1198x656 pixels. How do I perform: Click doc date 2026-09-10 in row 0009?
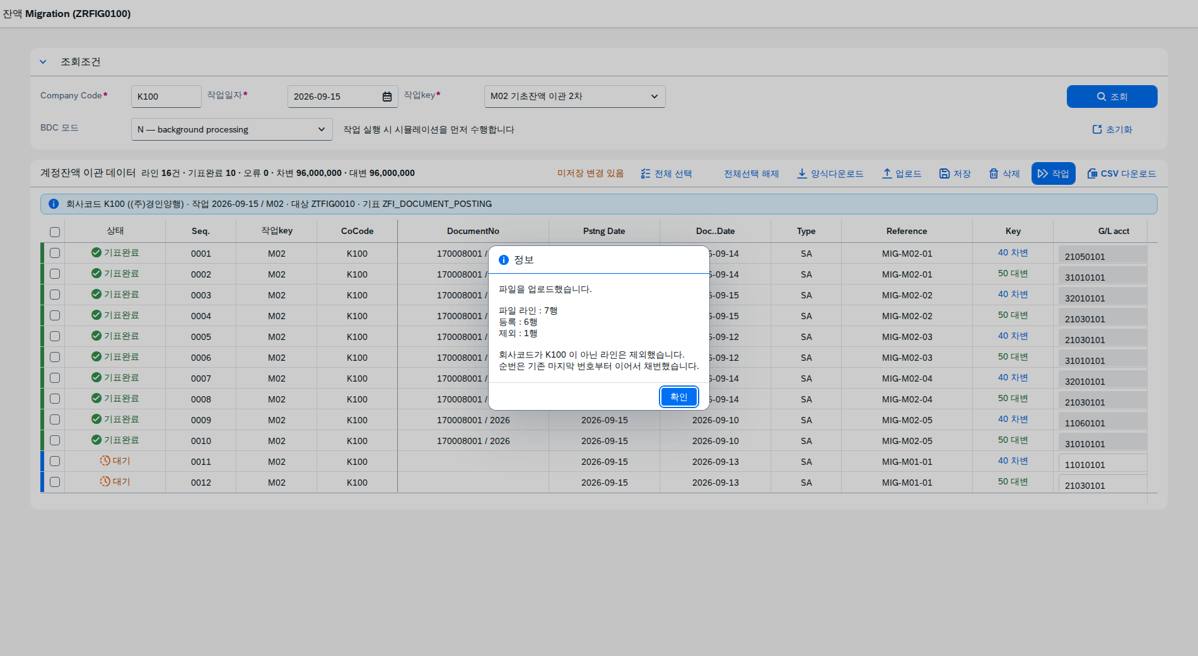point(715,420)
